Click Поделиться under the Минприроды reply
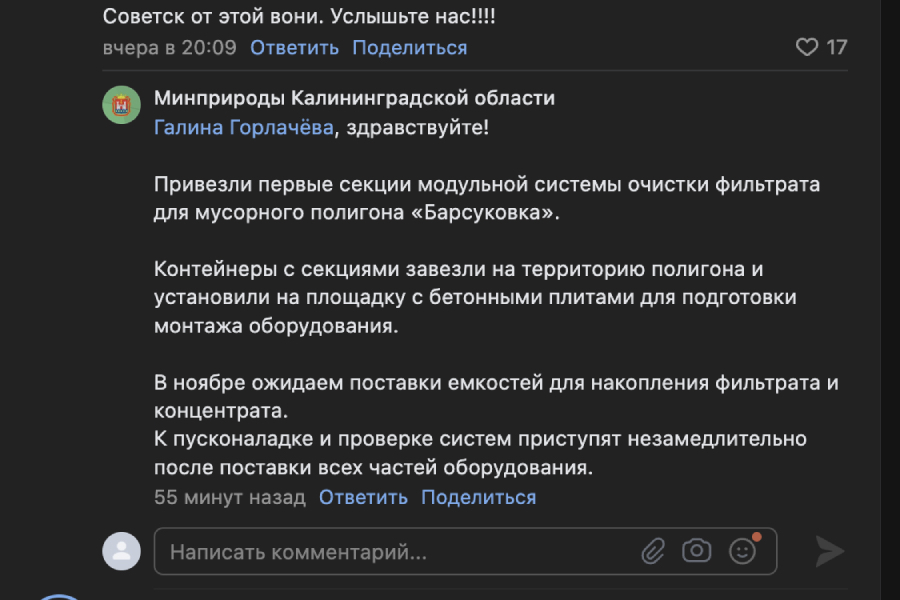The width and height of the screenshot is (900, 600). (x=478, y=497)
